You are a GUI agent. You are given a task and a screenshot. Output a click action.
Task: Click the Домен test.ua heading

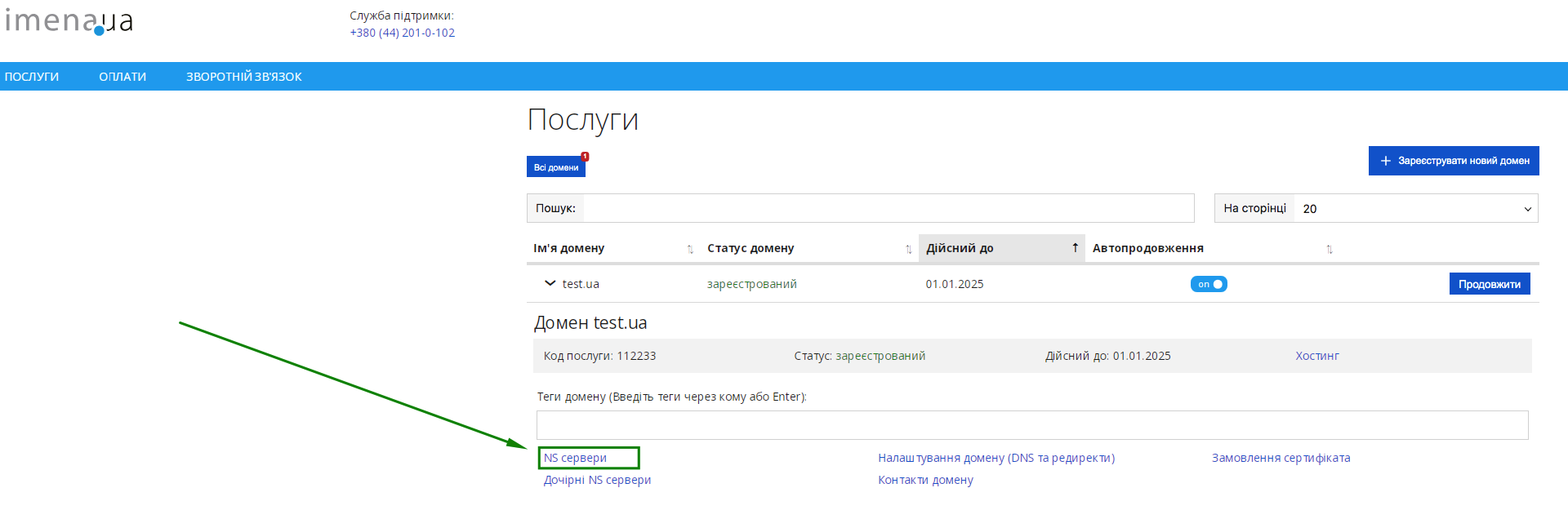pos(590,323)
